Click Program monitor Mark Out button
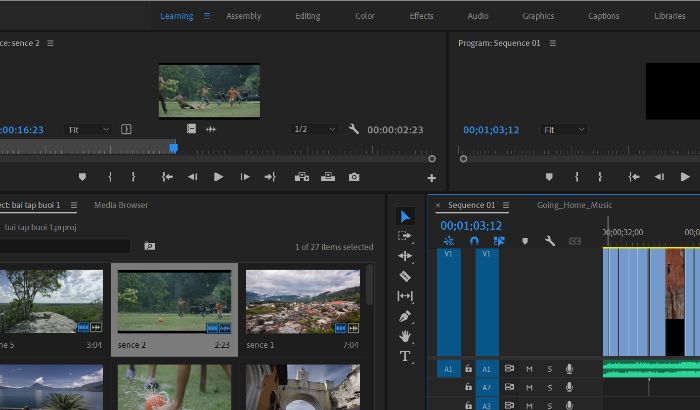700x410 pixels. tap(600, 177)
